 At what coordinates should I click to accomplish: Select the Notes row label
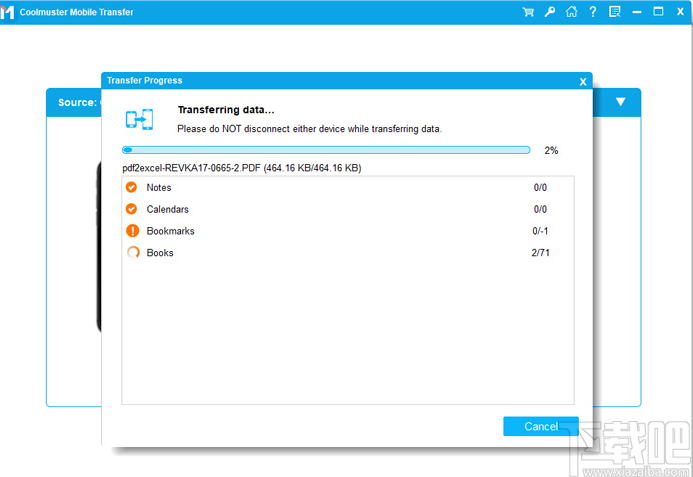point(159,187)
